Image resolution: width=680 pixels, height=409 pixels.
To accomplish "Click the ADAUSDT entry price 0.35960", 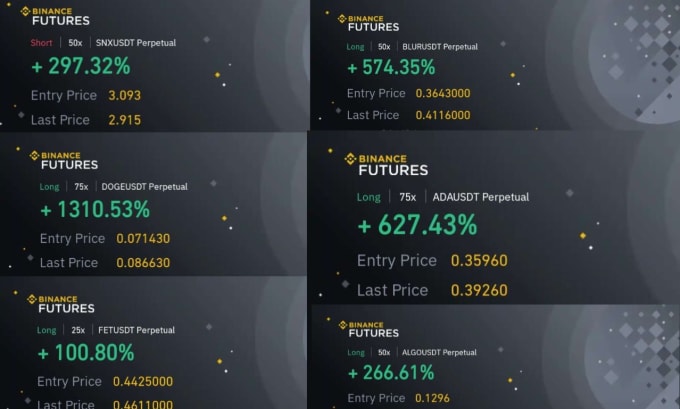I will coord(479,261).
